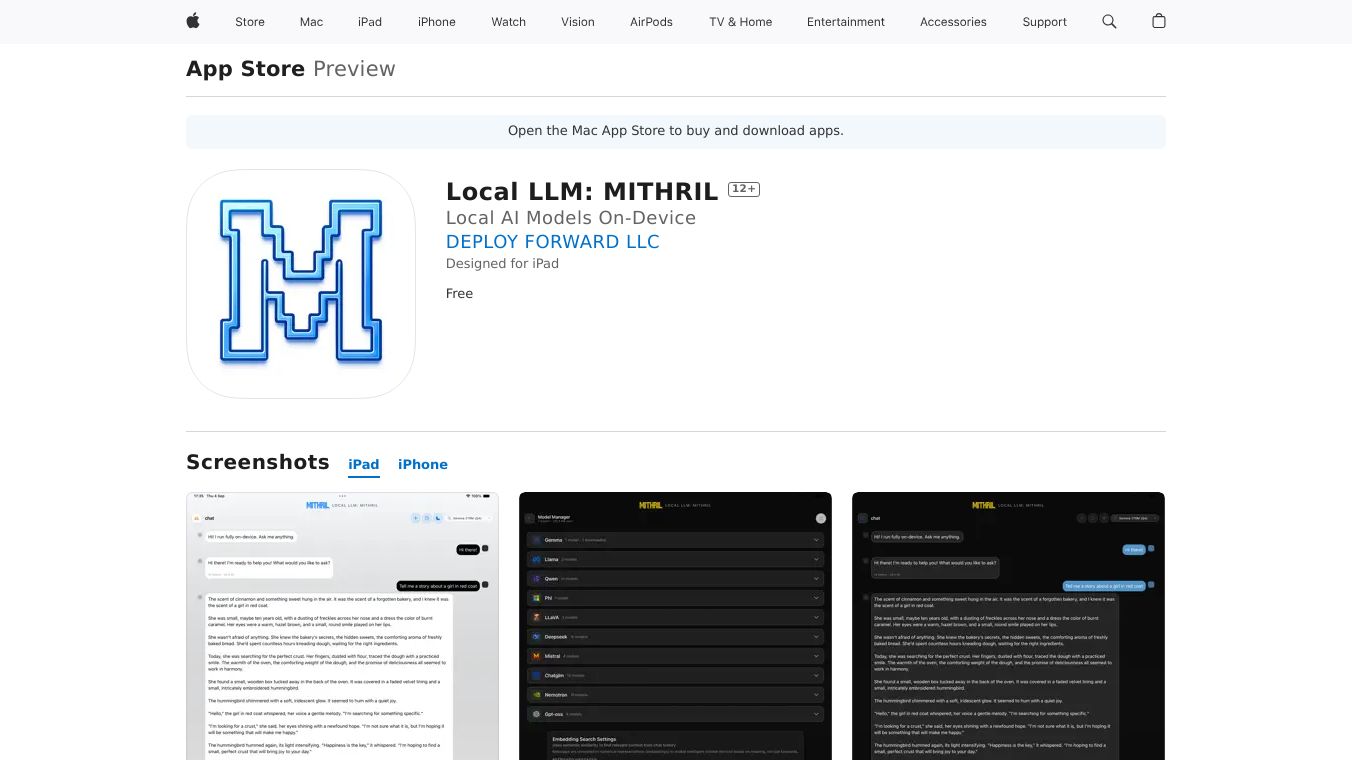Viewport: 1352px width, 760px height.
Task: Open the Model Manager screenshot
Action: coord(675,626)
